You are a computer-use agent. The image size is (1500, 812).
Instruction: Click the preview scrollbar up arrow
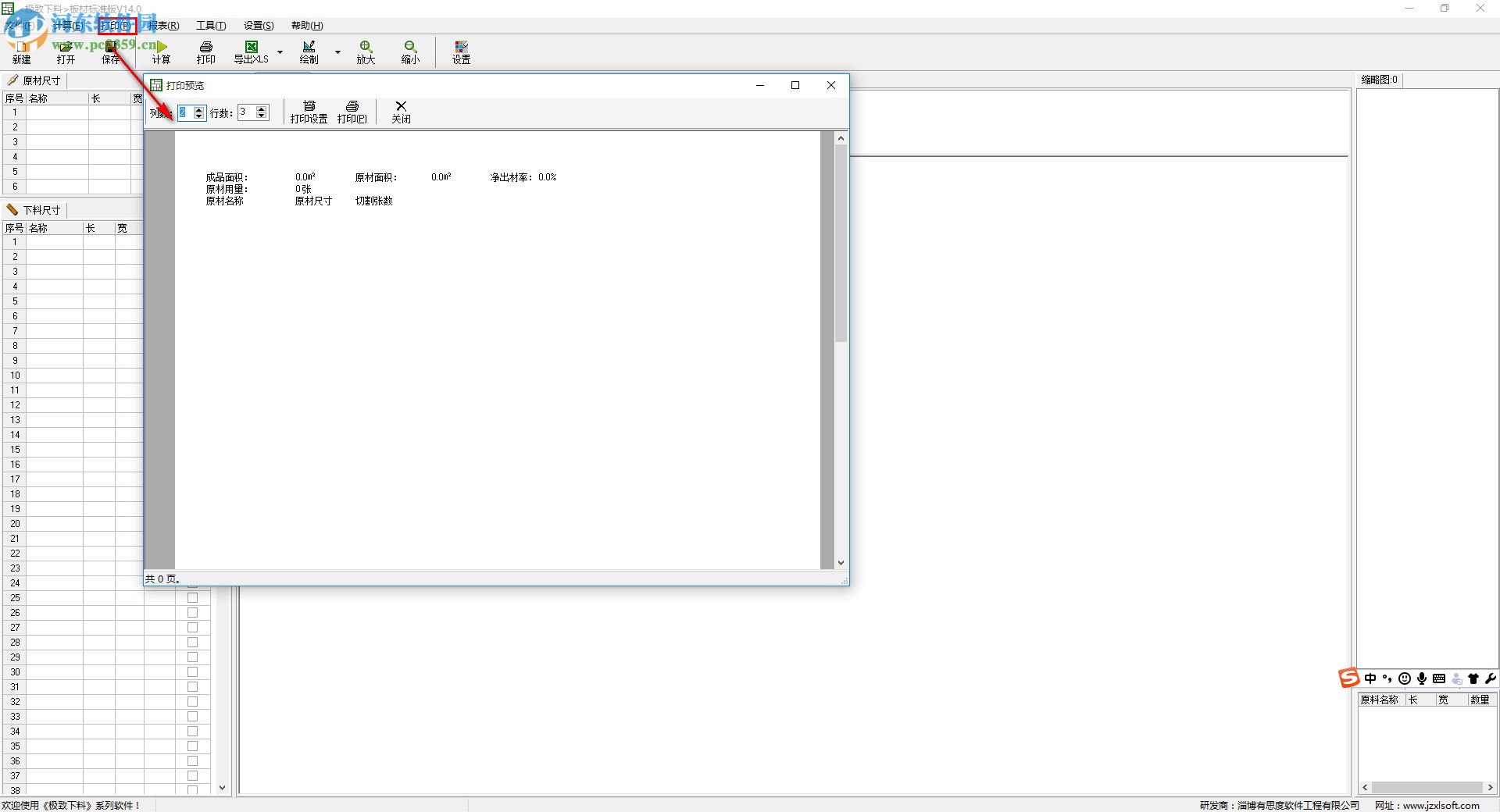point(841,138)
